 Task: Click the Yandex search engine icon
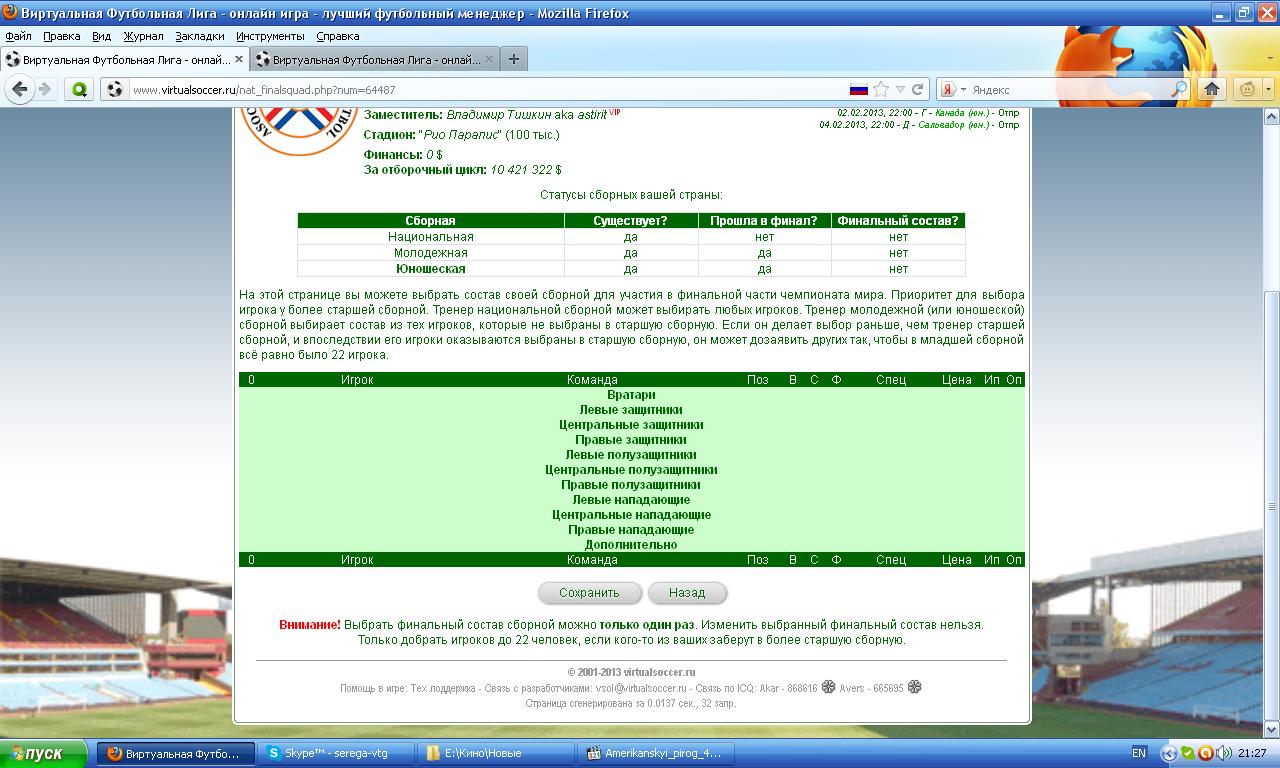click(x=947, y=89)
